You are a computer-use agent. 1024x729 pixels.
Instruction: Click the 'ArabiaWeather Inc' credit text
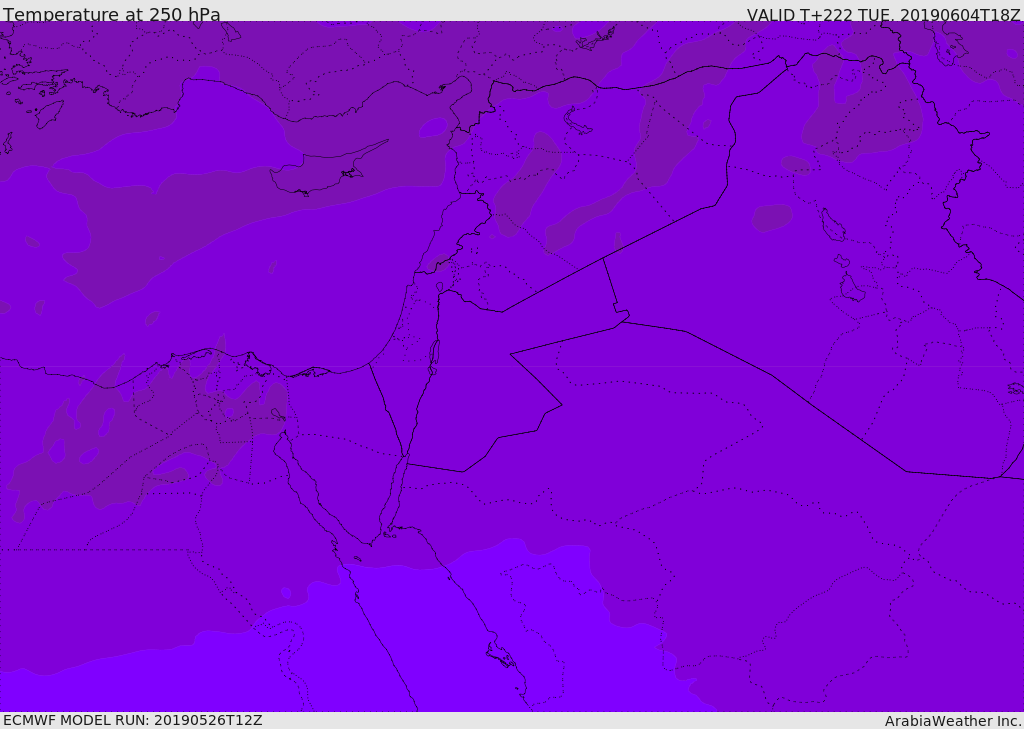[953, 721]
